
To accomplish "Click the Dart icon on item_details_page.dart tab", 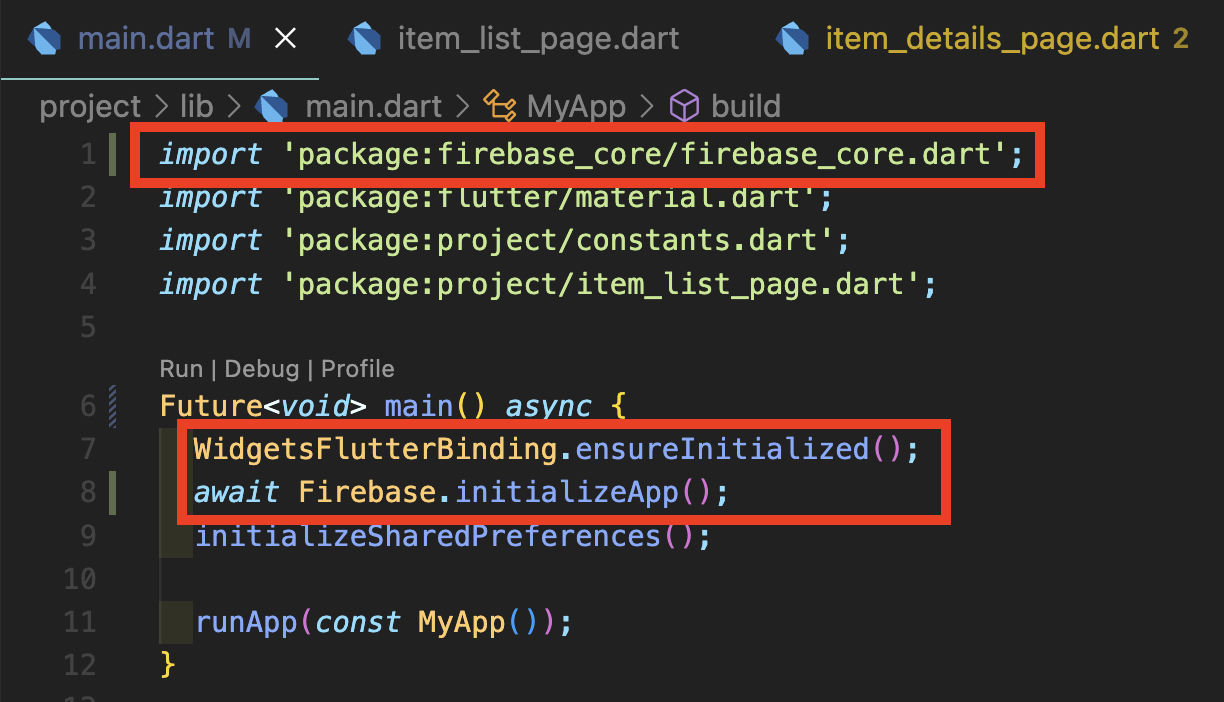I will (793, 39).
